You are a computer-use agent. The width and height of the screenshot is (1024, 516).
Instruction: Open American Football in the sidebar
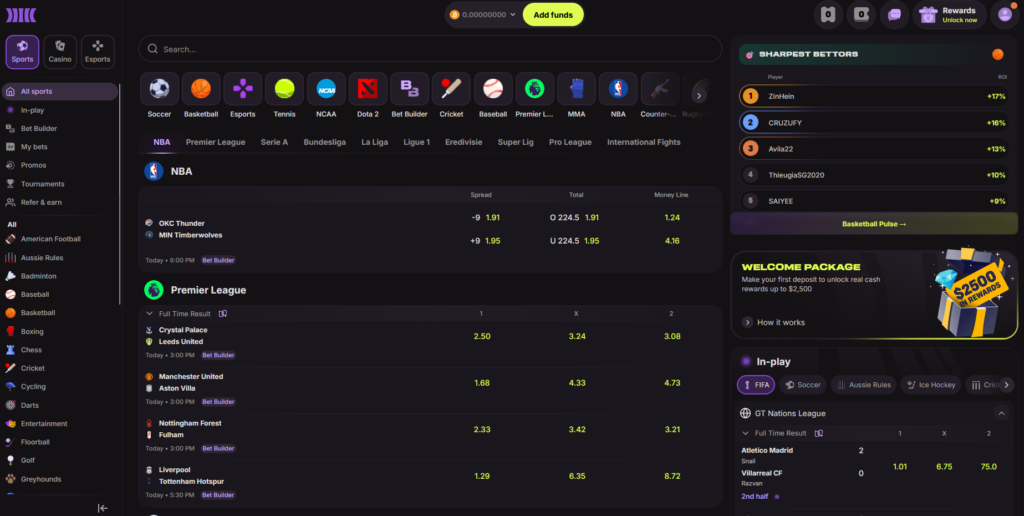(50, 239)
